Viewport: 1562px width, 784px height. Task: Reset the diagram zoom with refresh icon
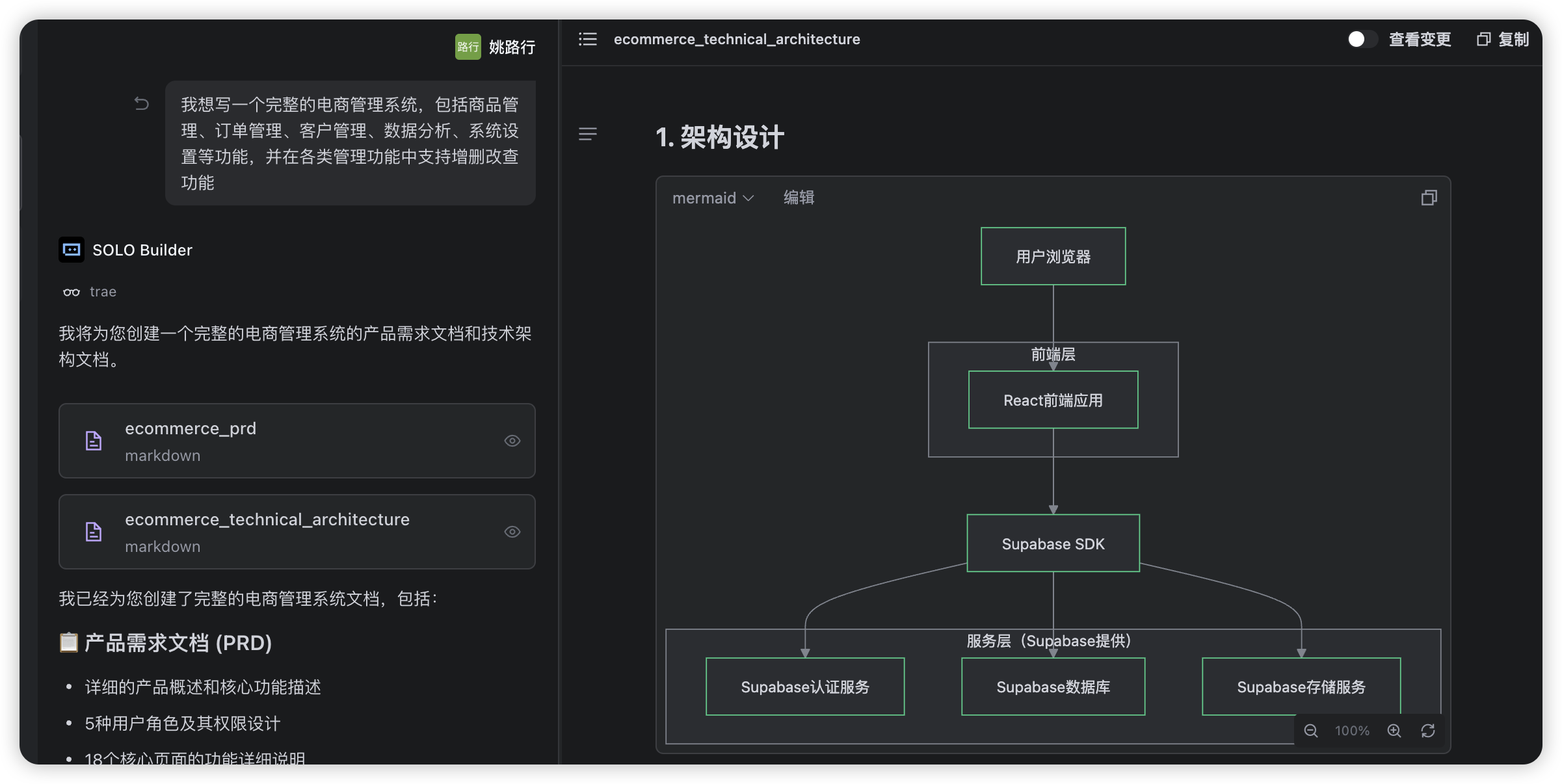(1428, 731)
